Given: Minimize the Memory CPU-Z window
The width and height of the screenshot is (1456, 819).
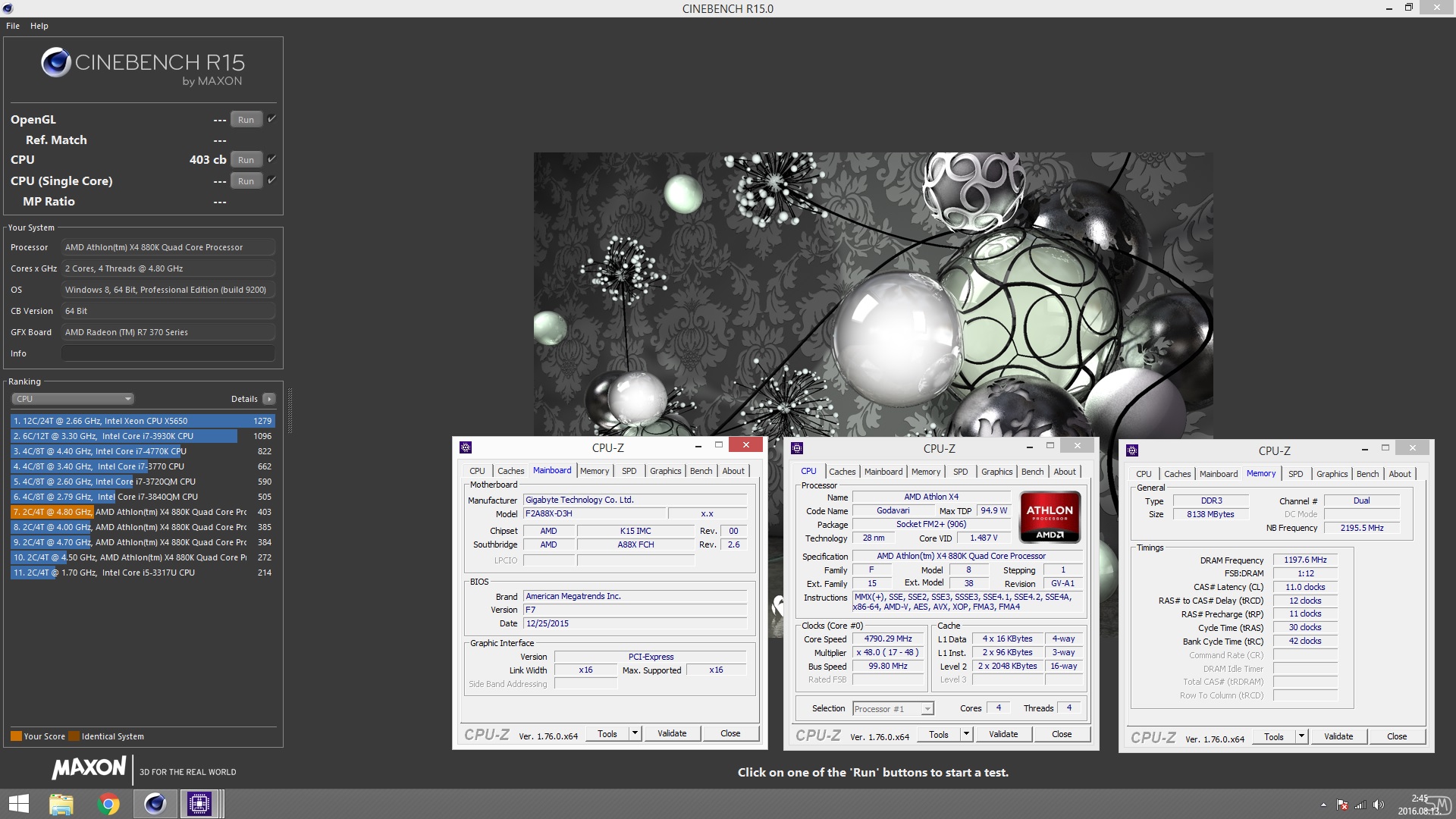Looking at the screenshot, I should coord(1364,449).
